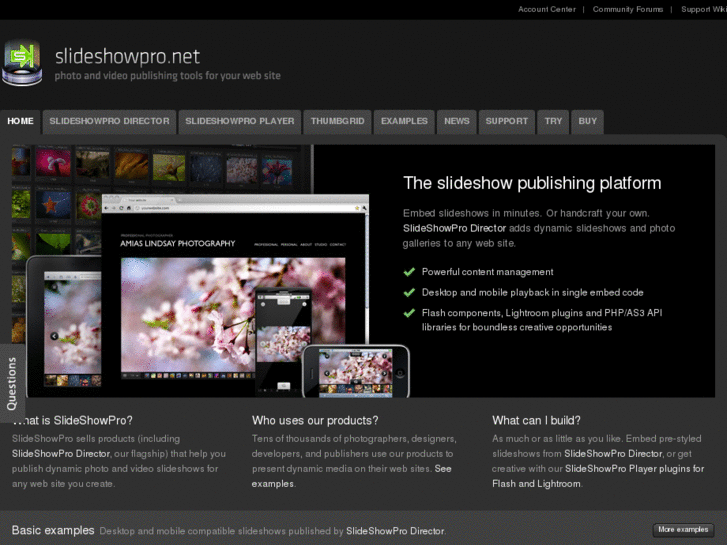Click the 'Powerful content management' text
The height and width of the screenshot is (545, 727).
tap(487, 272)
